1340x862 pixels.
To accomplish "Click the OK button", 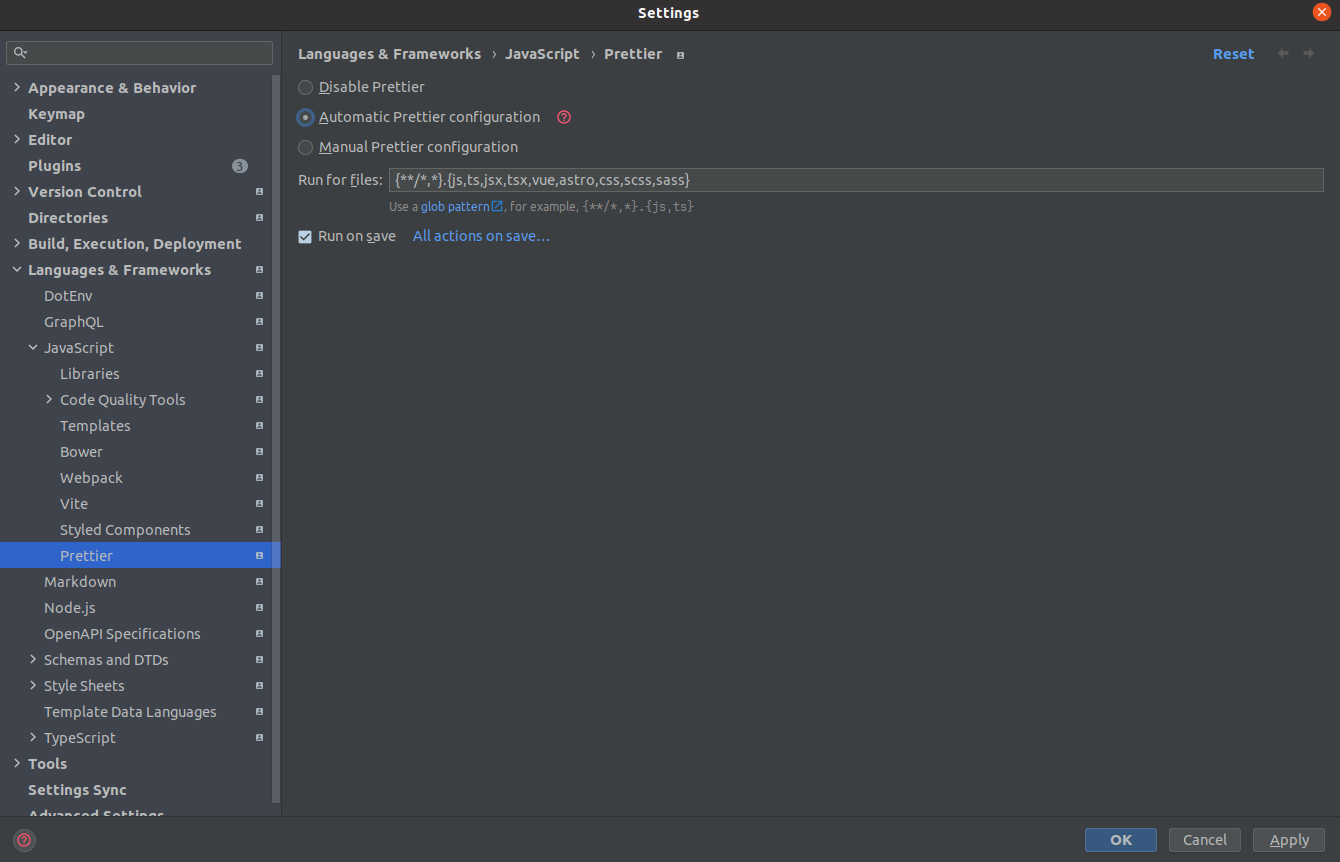I will tap(1121, 840).
